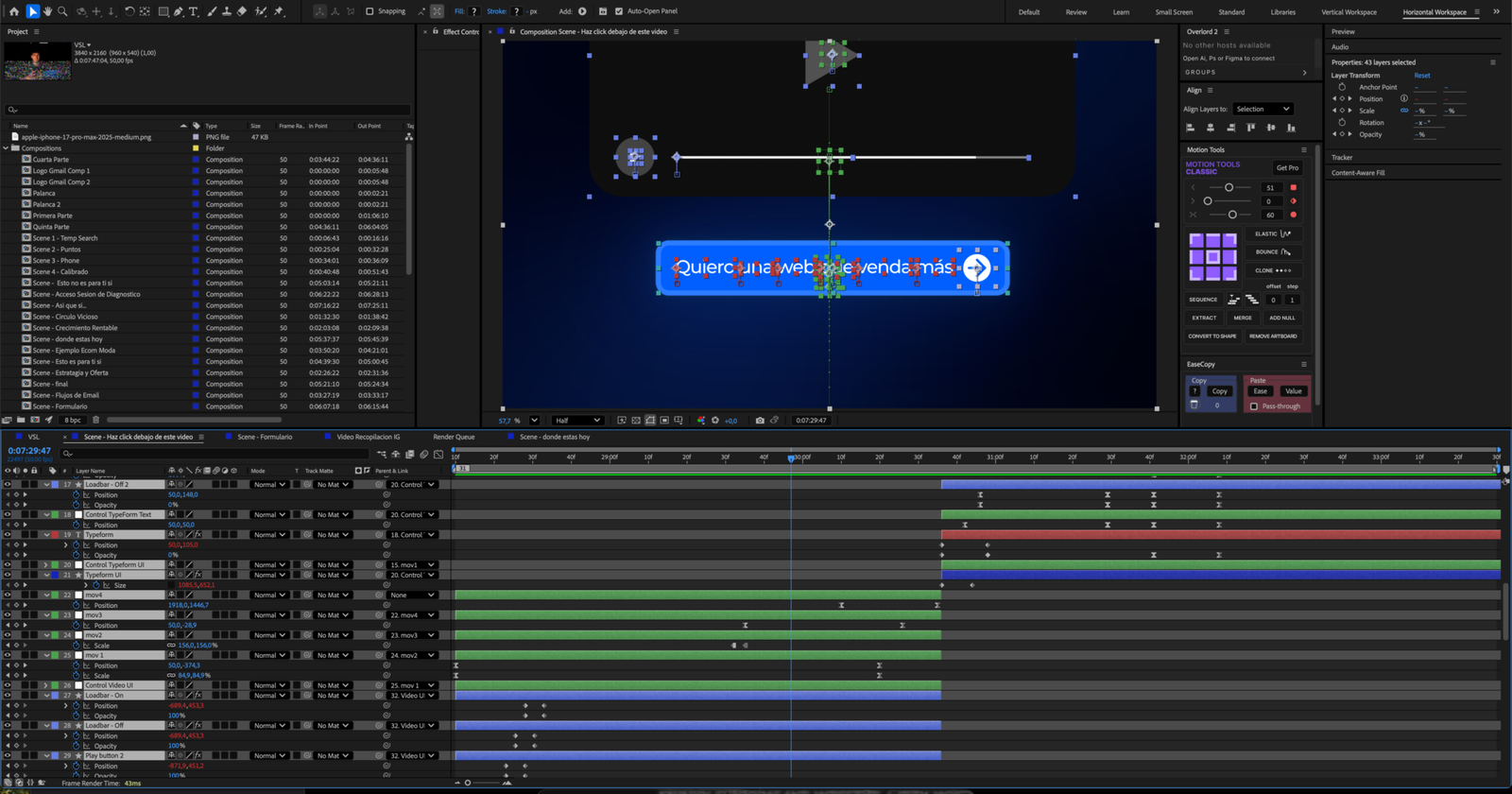
Task: Select the Type tool
Action: coord(194,11)
